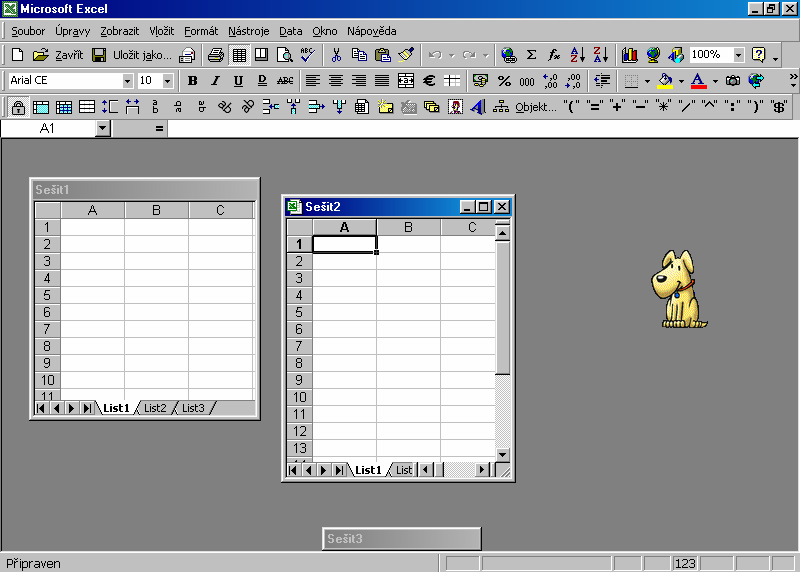The height and width of the screenshot is (572, 800).
Task: Open the Soubor menu
Action: 28,31
